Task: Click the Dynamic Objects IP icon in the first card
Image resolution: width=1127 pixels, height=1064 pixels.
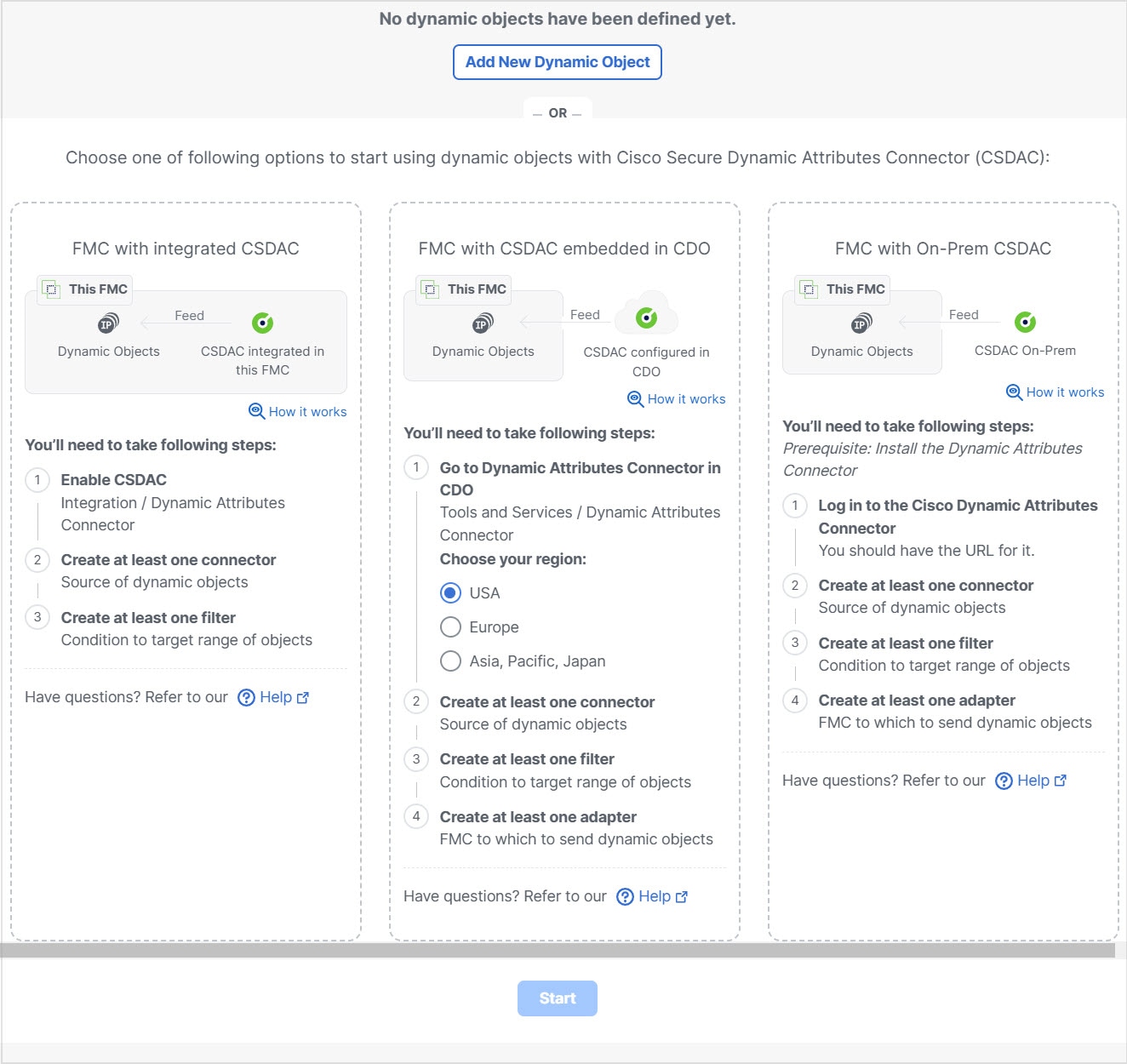Action: pos(106,323)
